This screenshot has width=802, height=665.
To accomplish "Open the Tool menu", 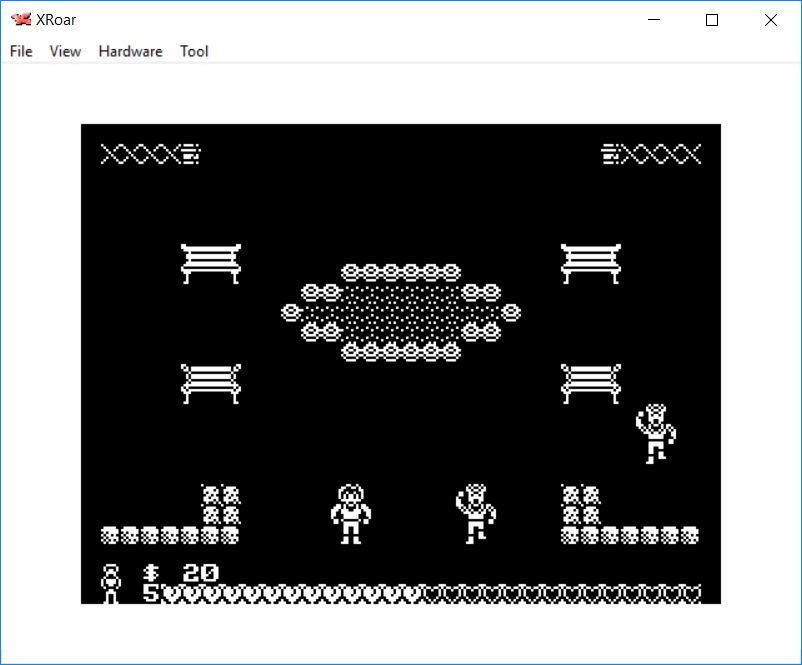I will [x=194, y=51].
